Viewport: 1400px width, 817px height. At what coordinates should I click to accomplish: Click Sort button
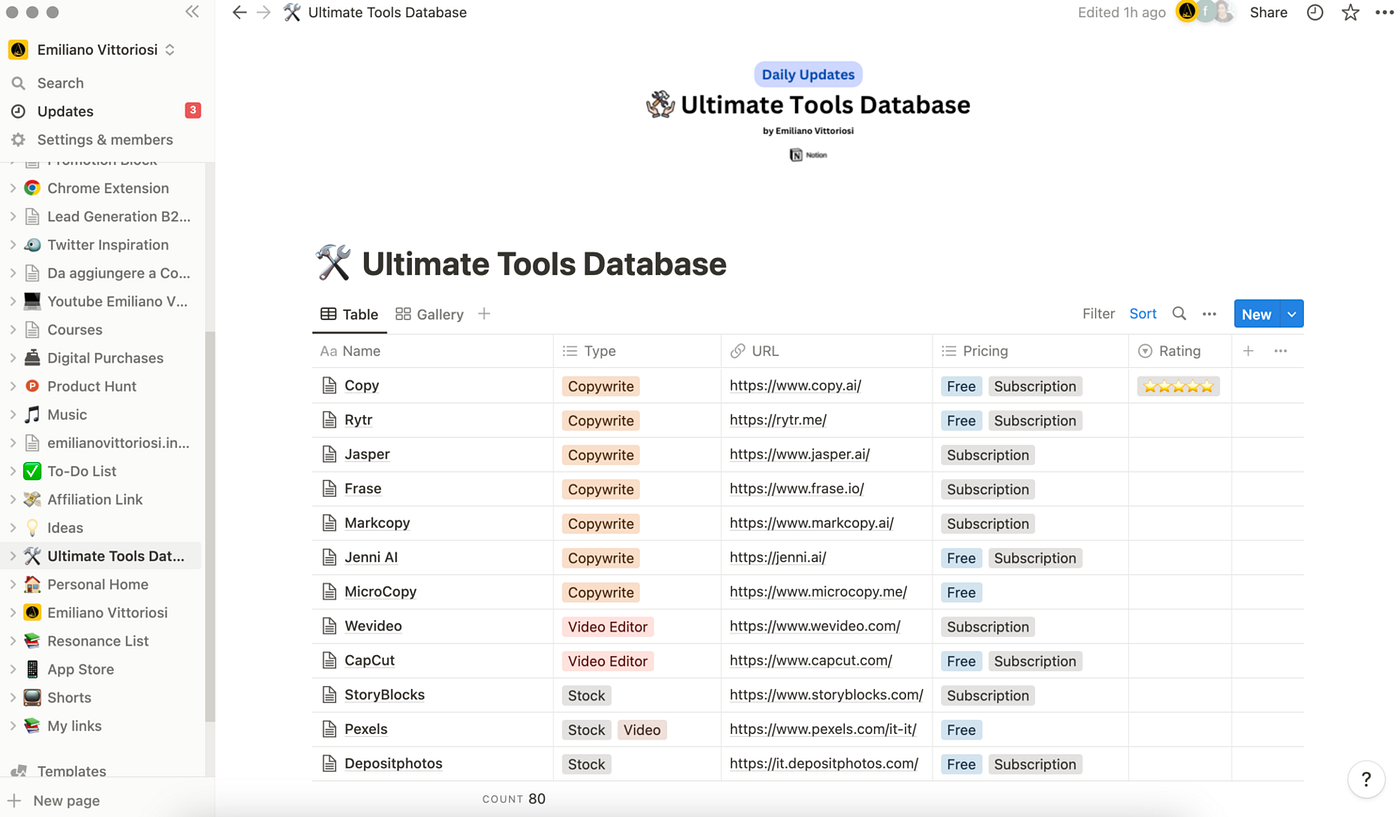click(1143, 314)
